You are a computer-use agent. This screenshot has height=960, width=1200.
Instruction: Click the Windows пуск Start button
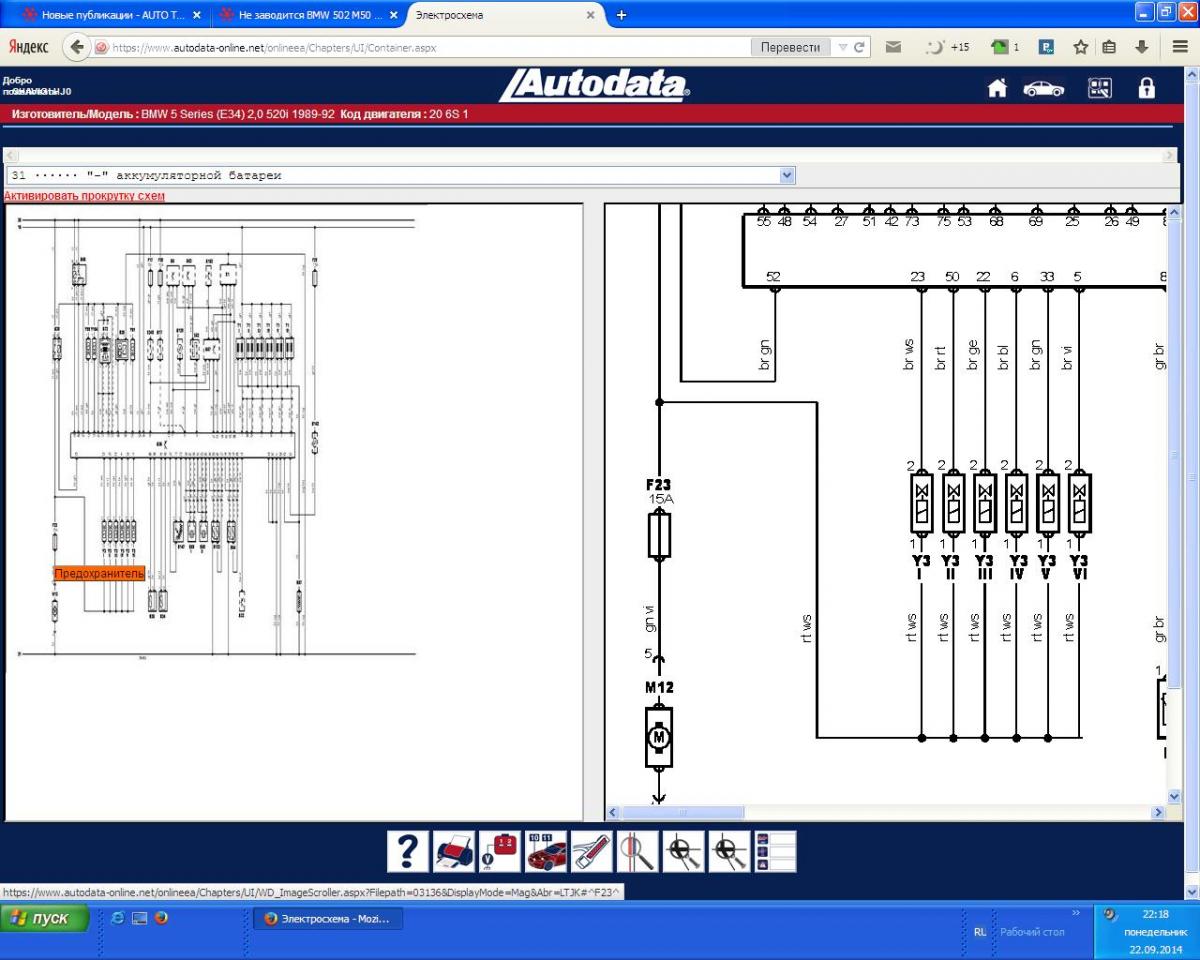coord(46,918)
